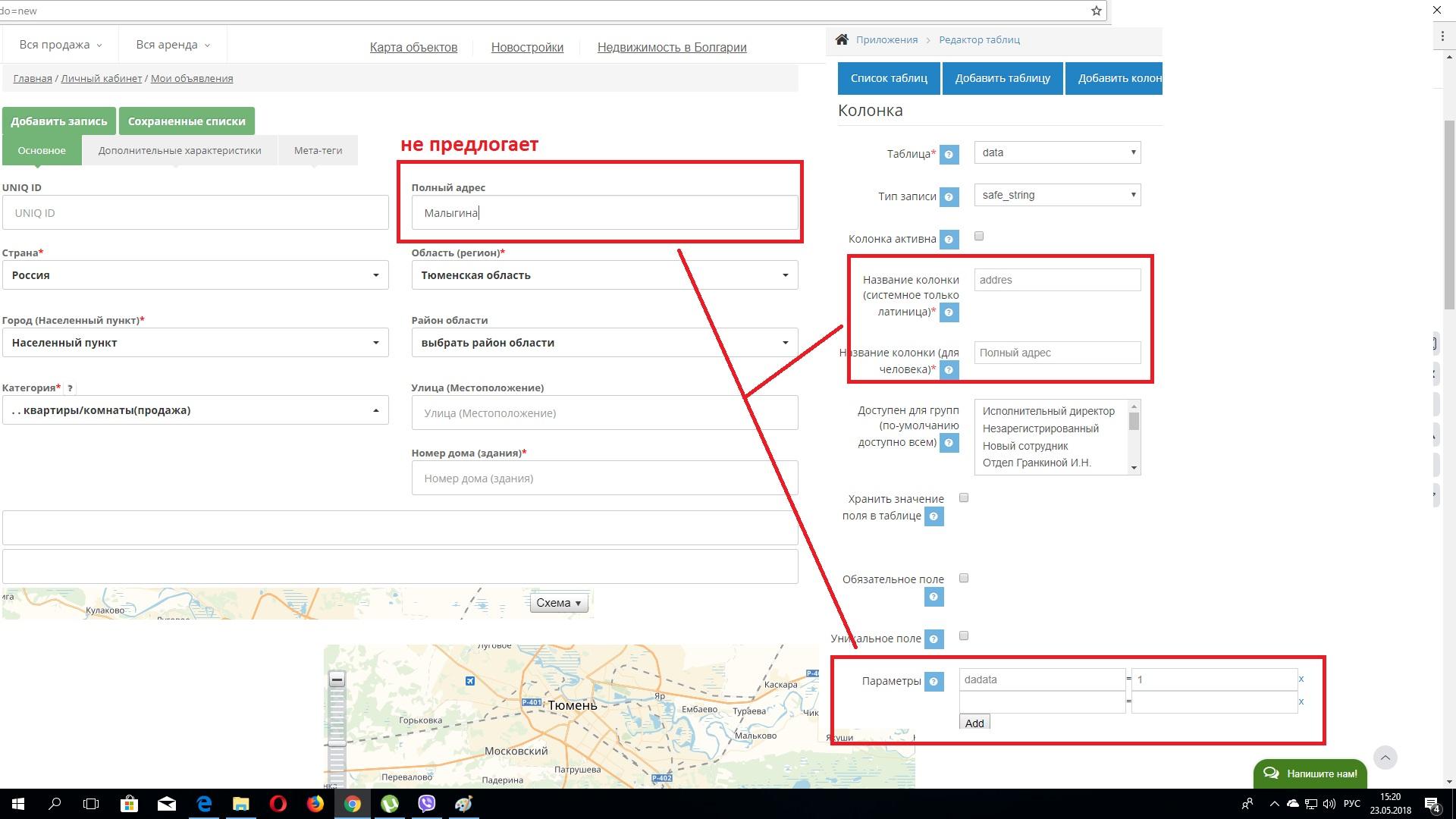Toggle the Уникальное поле checkbox
Image resolution: width=1456 pixels, height=819 pixels.
point(964,636)
